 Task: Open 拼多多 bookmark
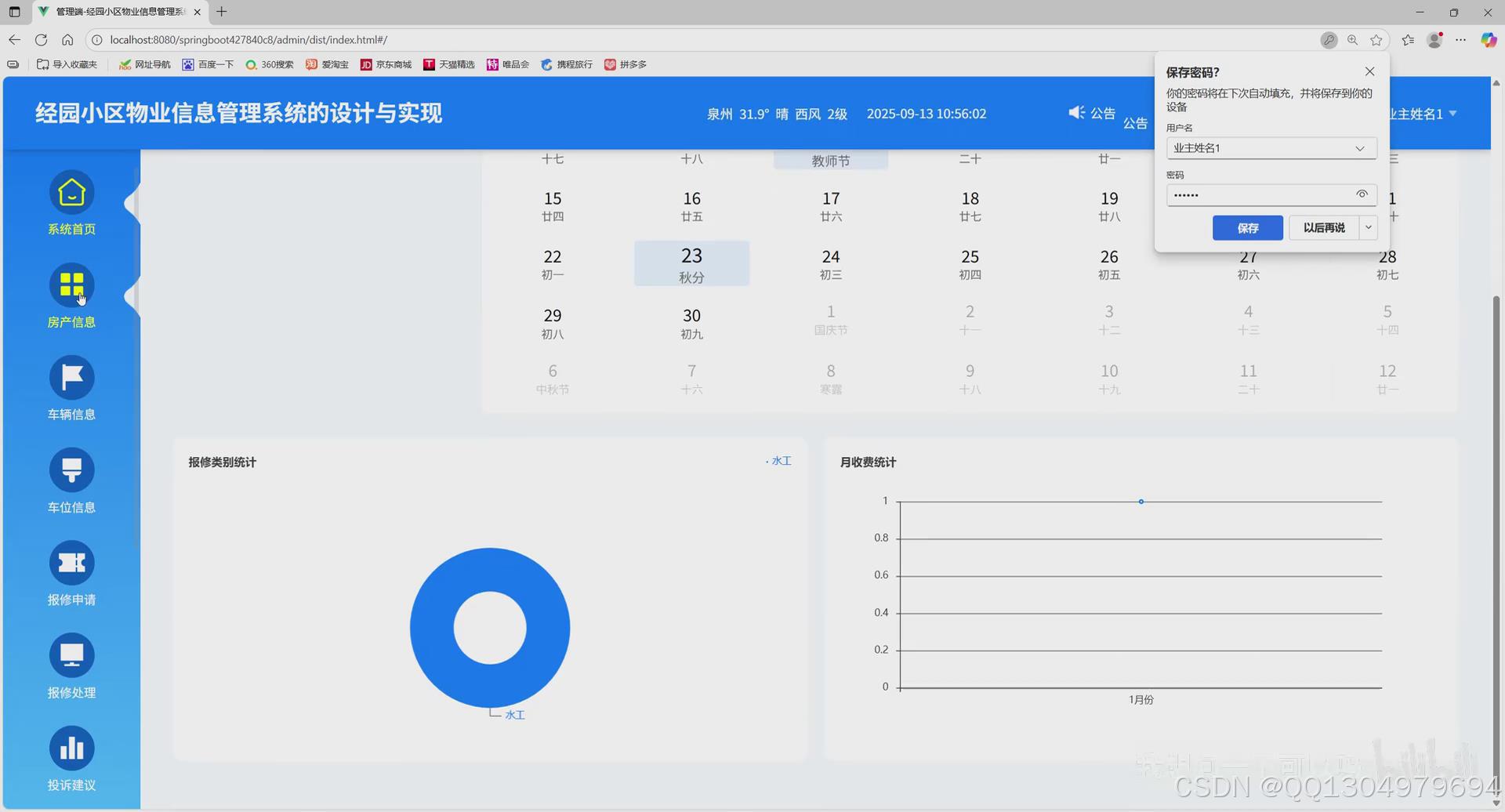[x=626, y=64]
